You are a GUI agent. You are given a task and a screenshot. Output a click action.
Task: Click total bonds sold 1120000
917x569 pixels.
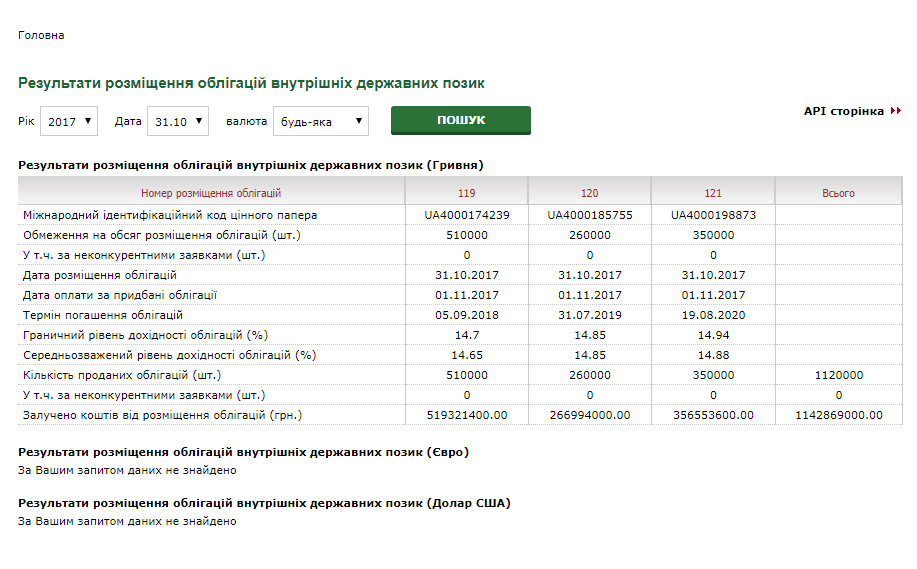point(839,375)
